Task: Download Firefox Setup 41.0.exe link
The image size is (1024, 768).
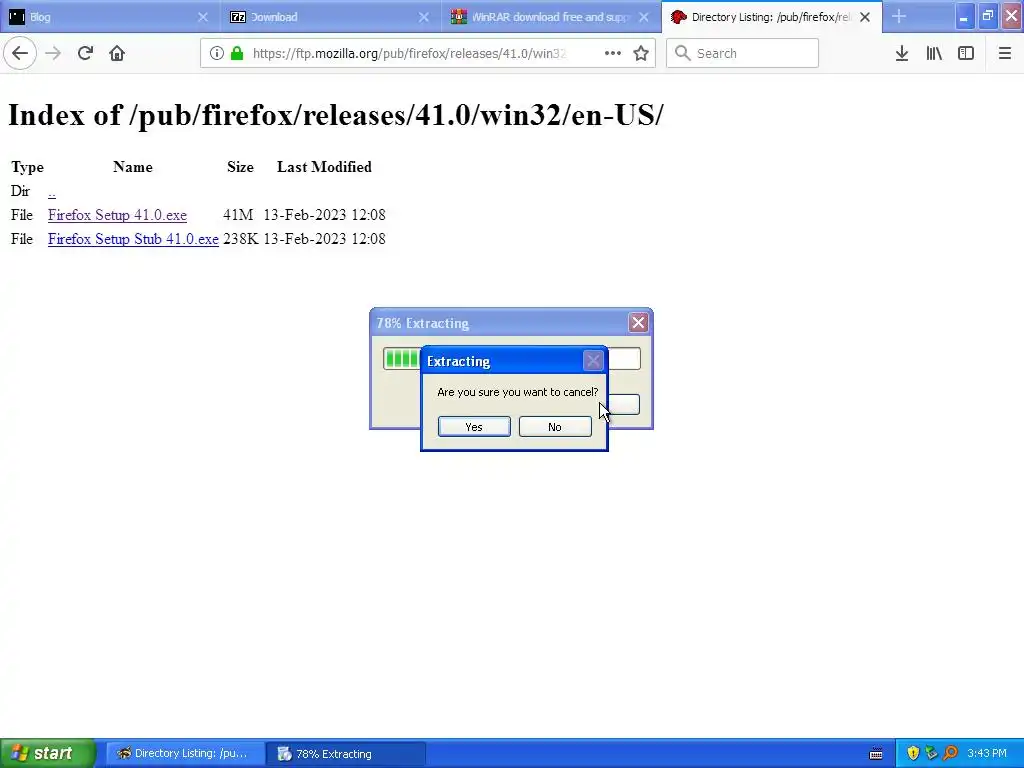Action: pos(117,215)
